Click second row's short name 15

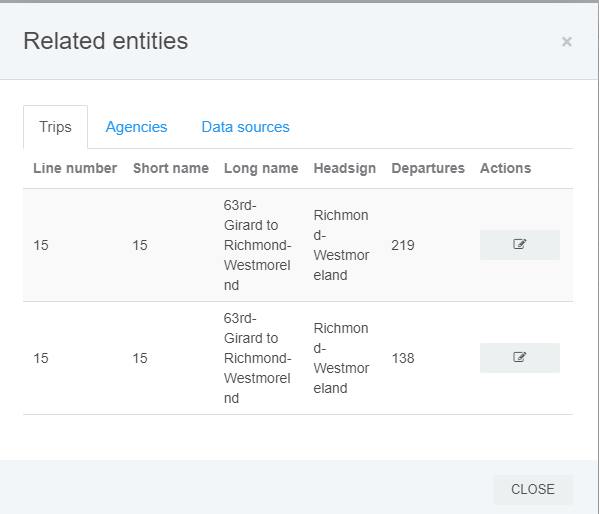[x=140, y=358]
